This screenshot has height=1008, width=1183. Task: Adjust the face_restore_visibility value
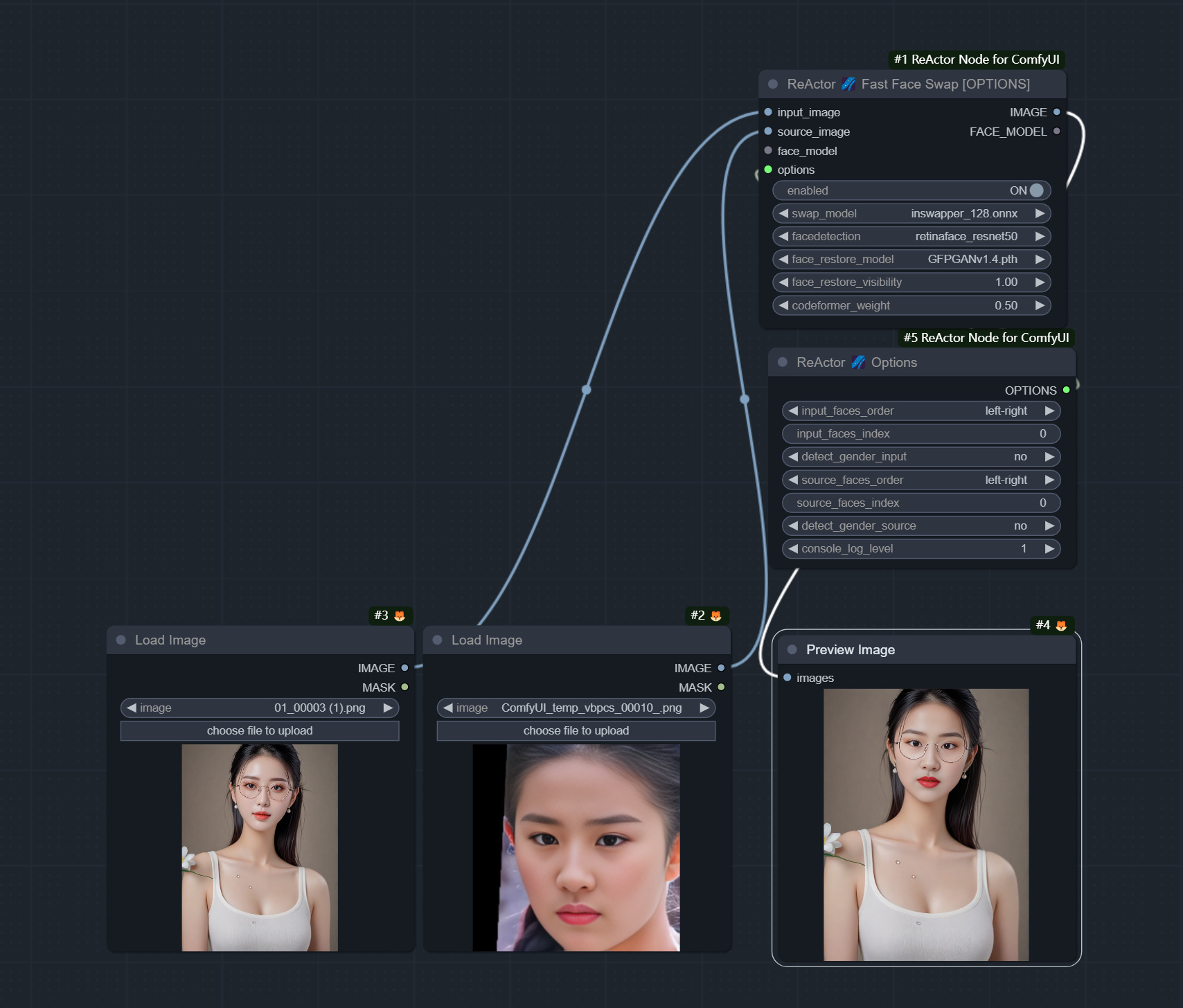tap(911, 282)
